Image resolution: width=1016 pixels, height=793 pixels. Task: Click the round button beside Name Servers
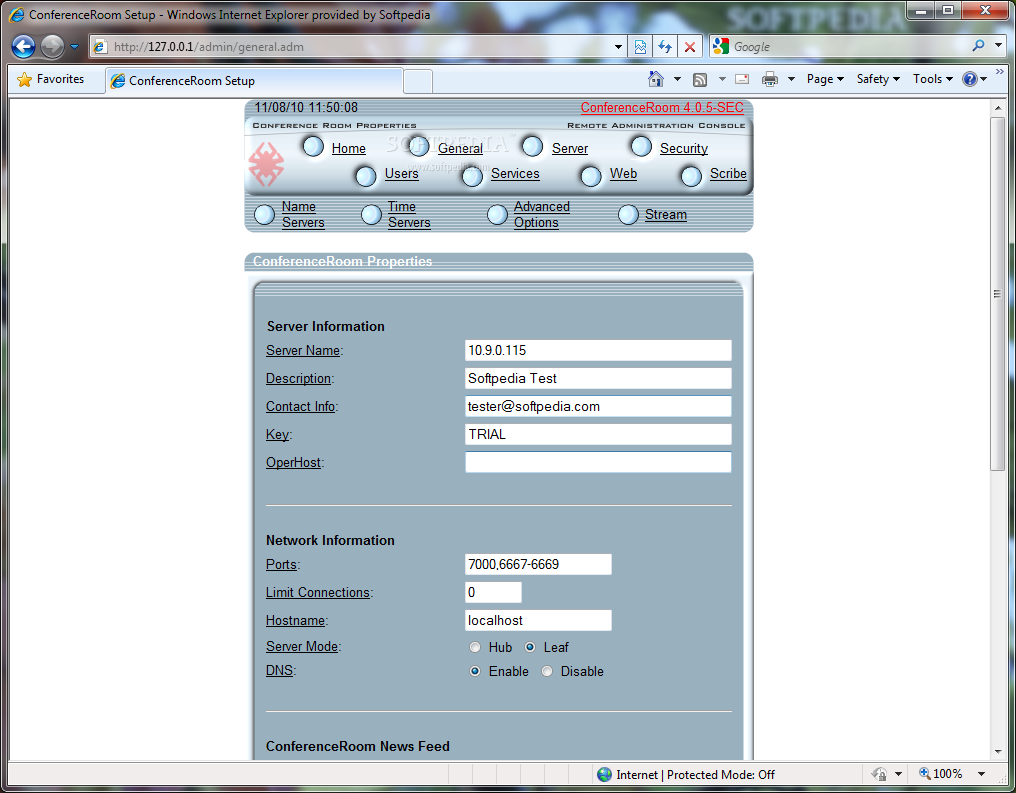(x=264, y=214)
